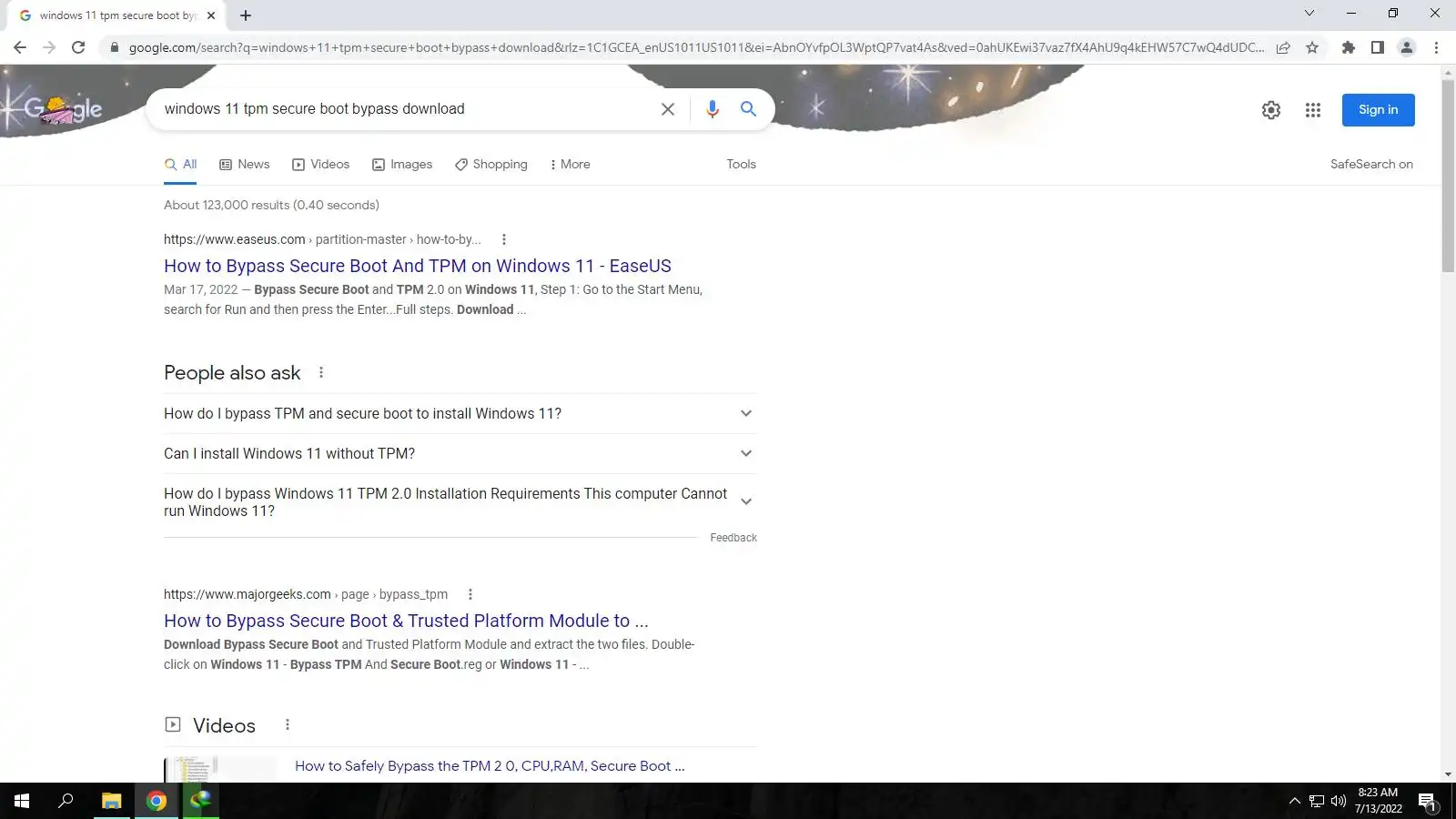Open options for the MajorGeeks result
Screen dimensions: 1456x819
470,594
